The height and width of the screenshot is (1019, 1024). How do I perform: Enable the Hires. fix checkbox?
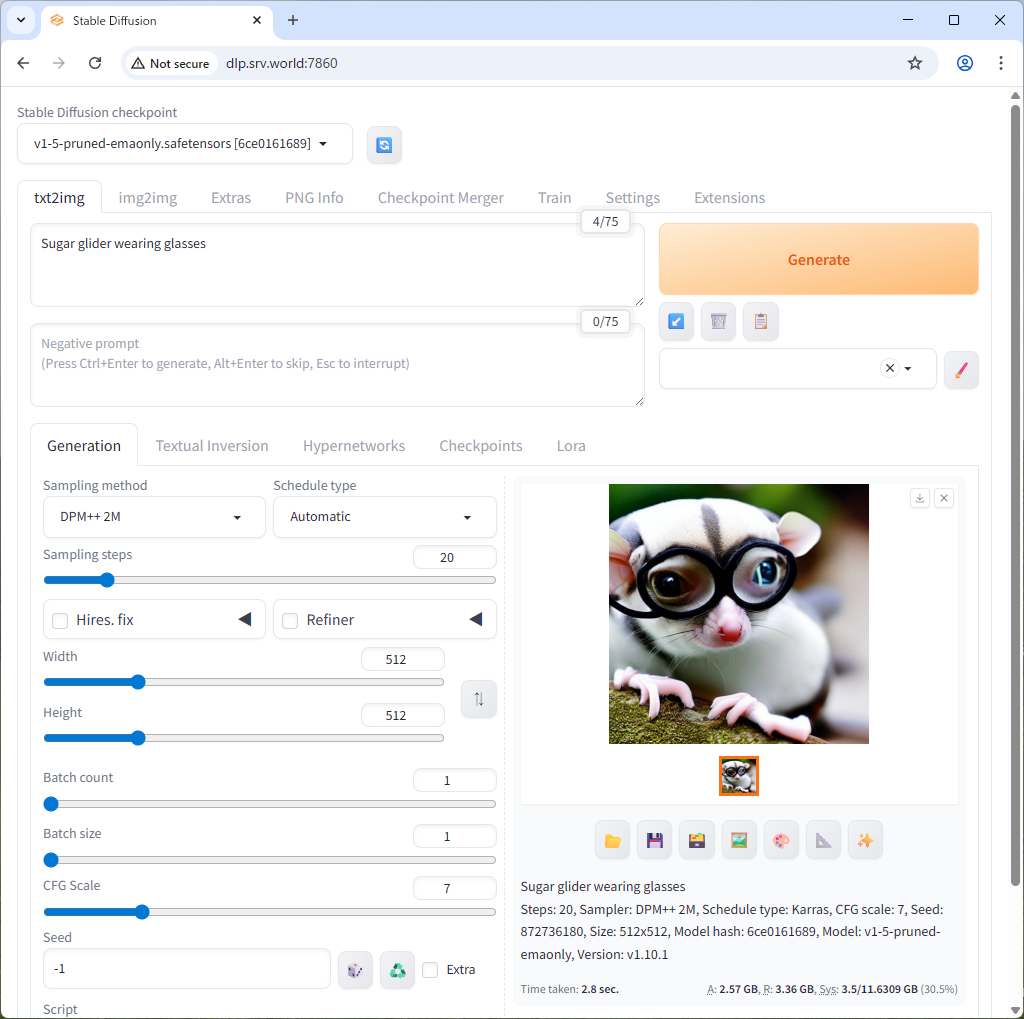click(x=60, y=619)
